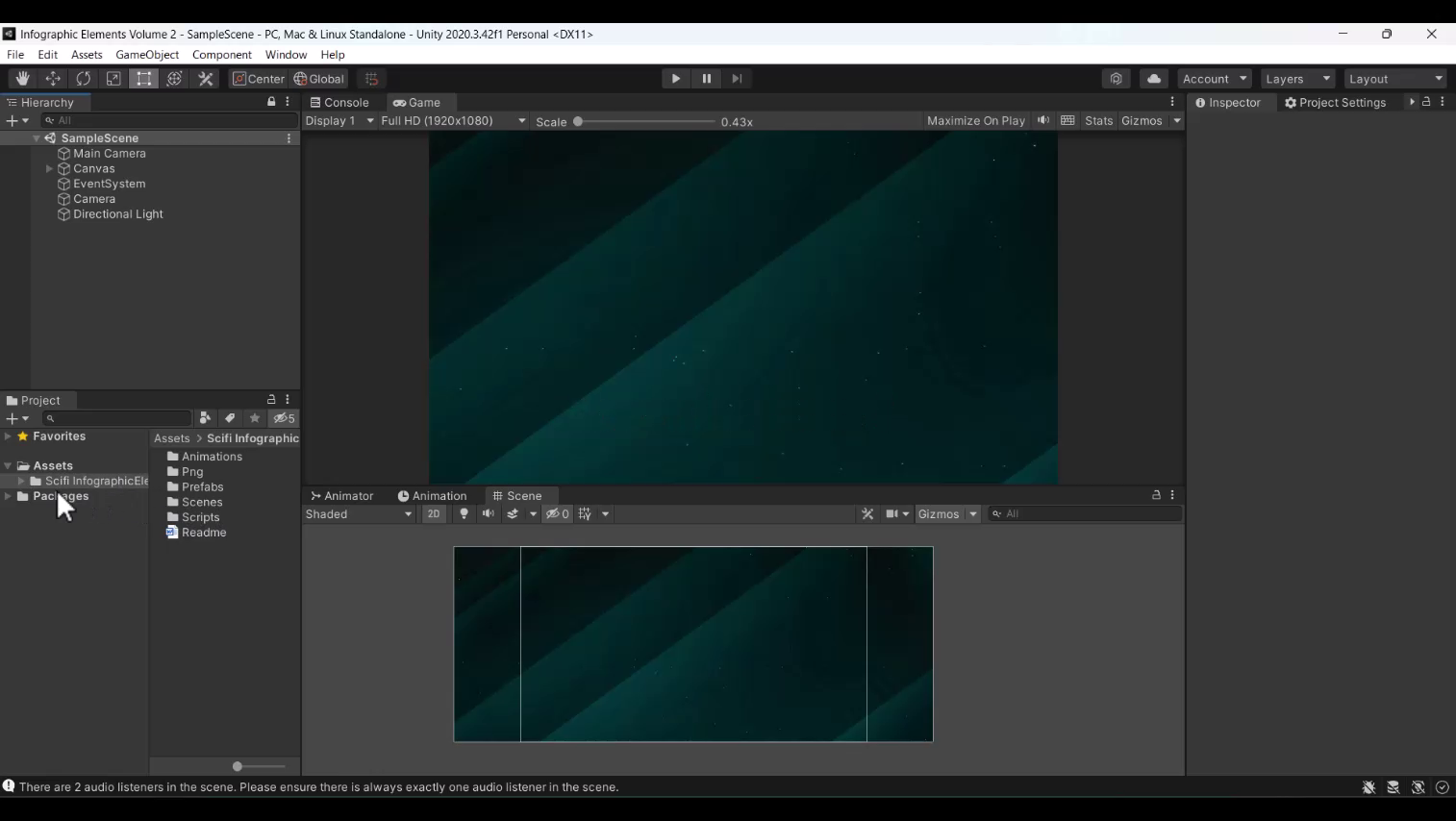
Task: Click the favorites star filter icon
Action: [x=255, y=418]
